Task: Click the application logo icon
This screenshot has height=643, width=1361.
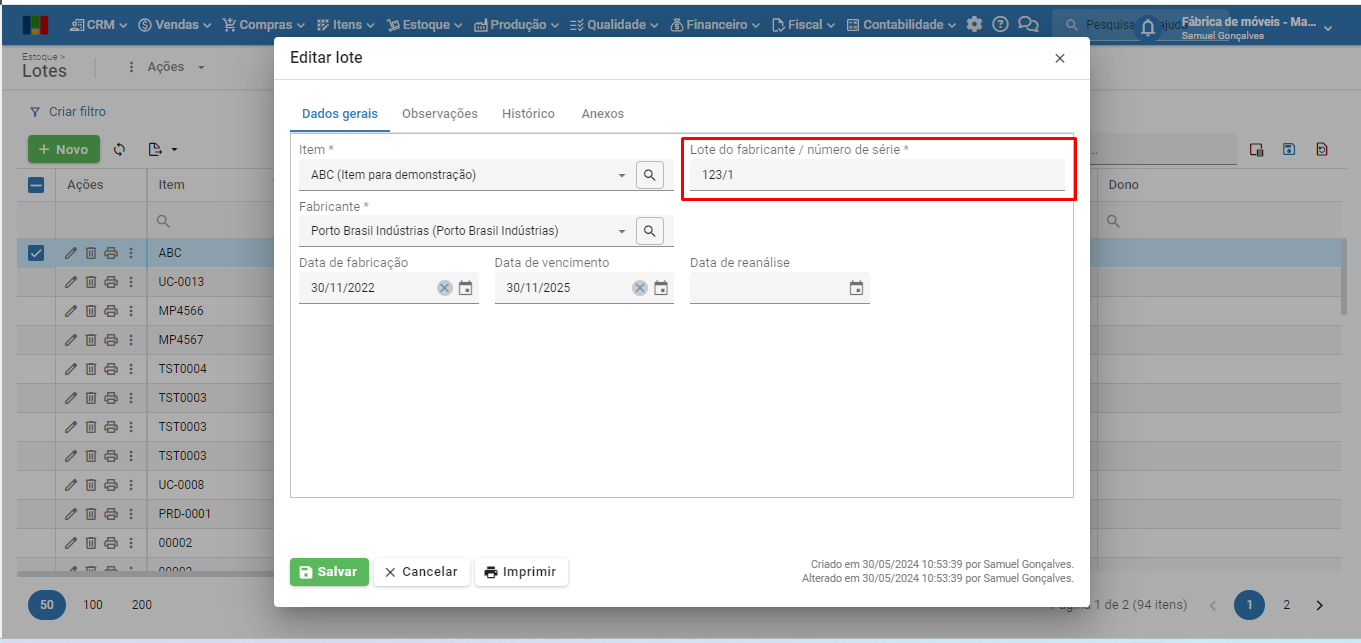Action: coord(34,24)
